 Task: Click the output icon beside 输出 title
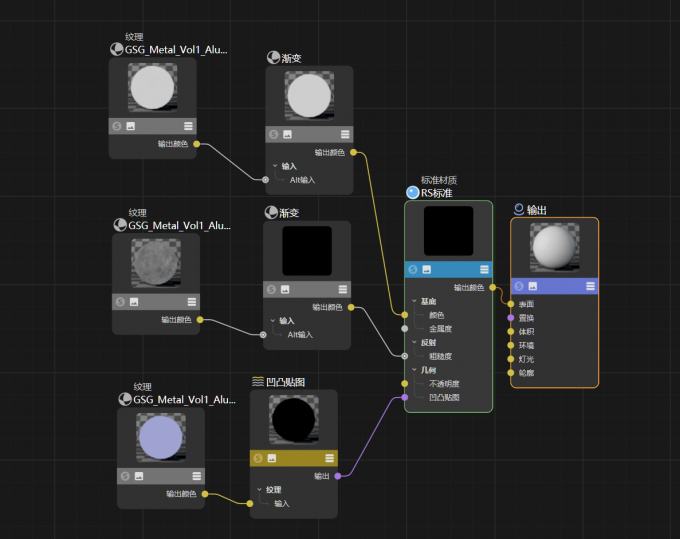tap(518, 209)
